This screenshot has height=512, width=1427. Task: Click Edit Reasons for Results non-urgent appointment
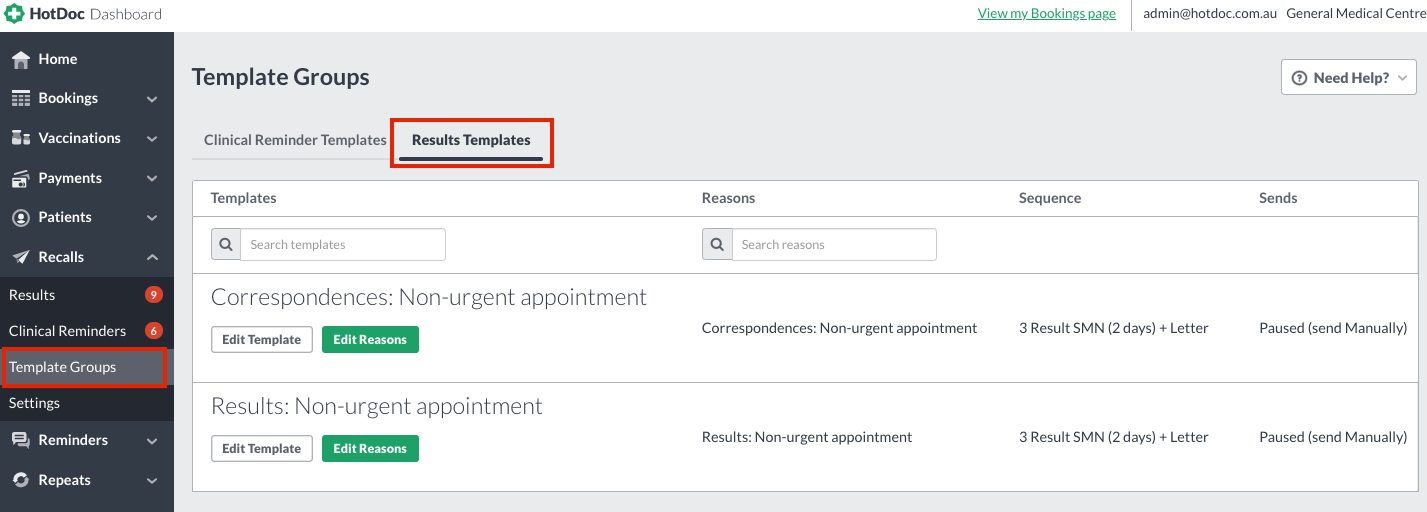pos(370,449)
